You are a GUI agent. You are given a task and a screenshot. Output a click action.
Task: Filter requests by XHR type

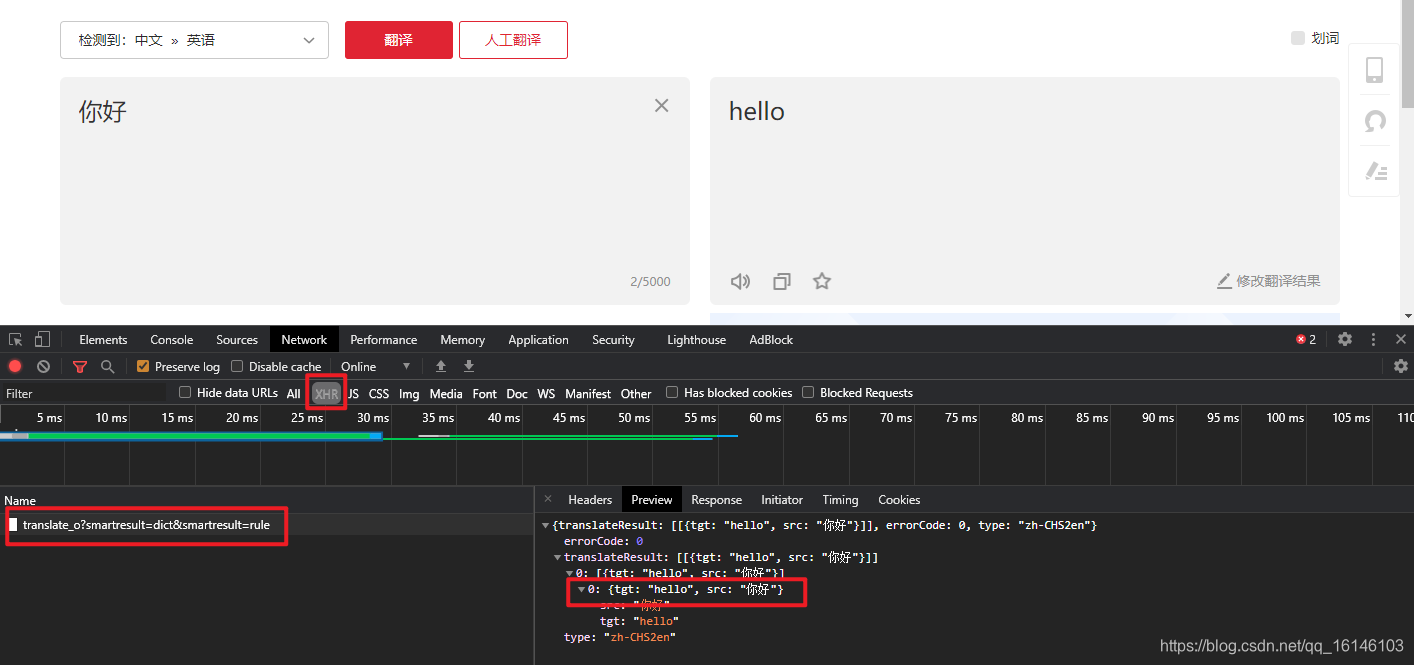point(326,393)
